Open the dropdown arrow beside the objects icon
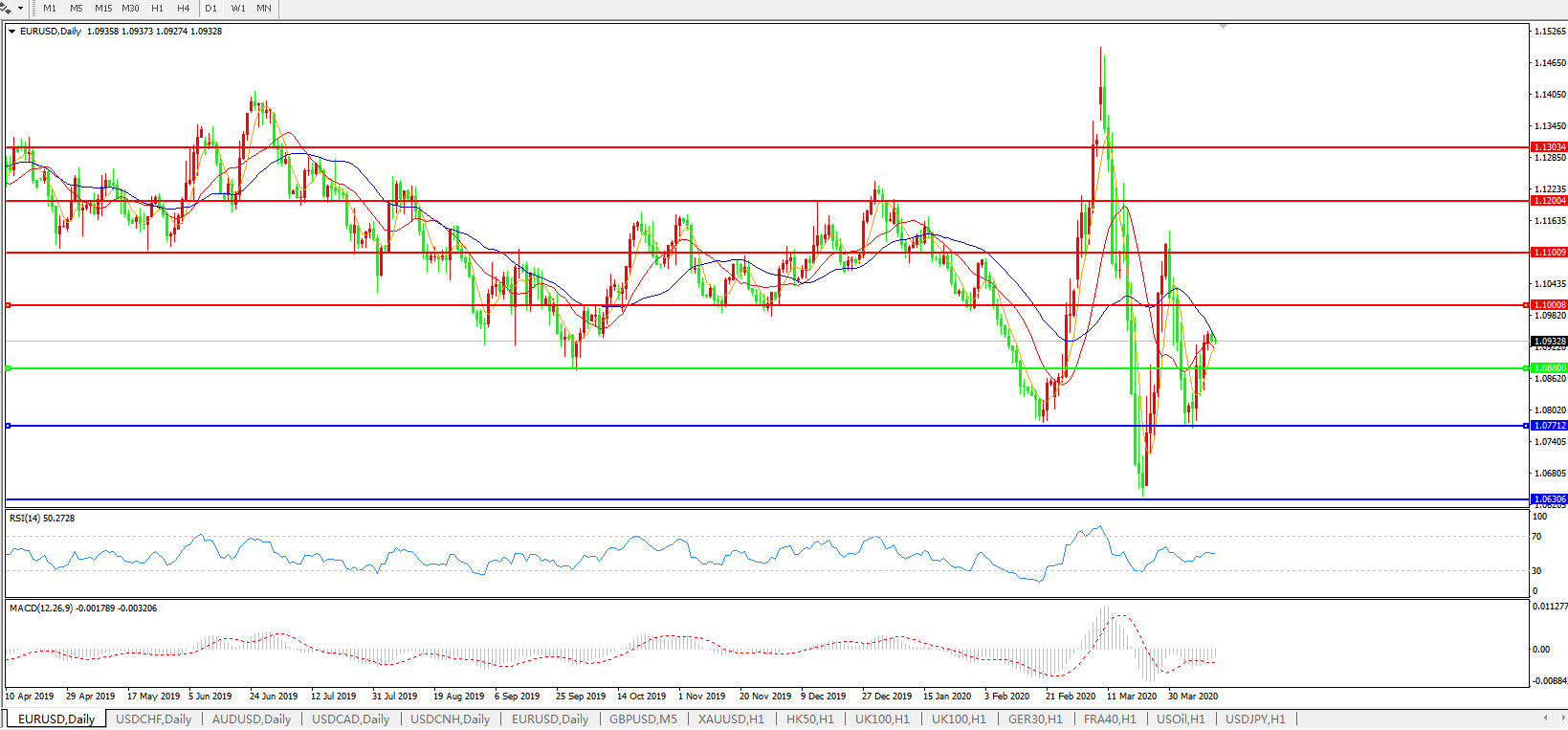 (x=20, y=8)
